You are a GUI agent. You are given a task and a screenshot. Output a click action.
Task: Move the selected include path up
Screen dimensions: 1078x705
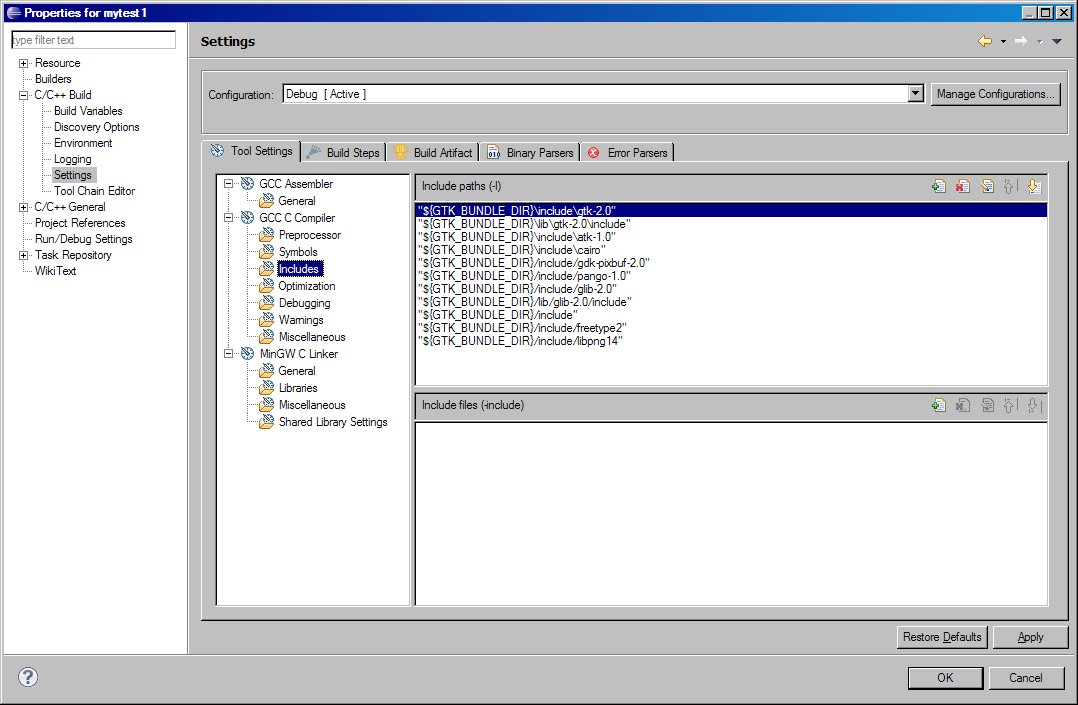1010,185
